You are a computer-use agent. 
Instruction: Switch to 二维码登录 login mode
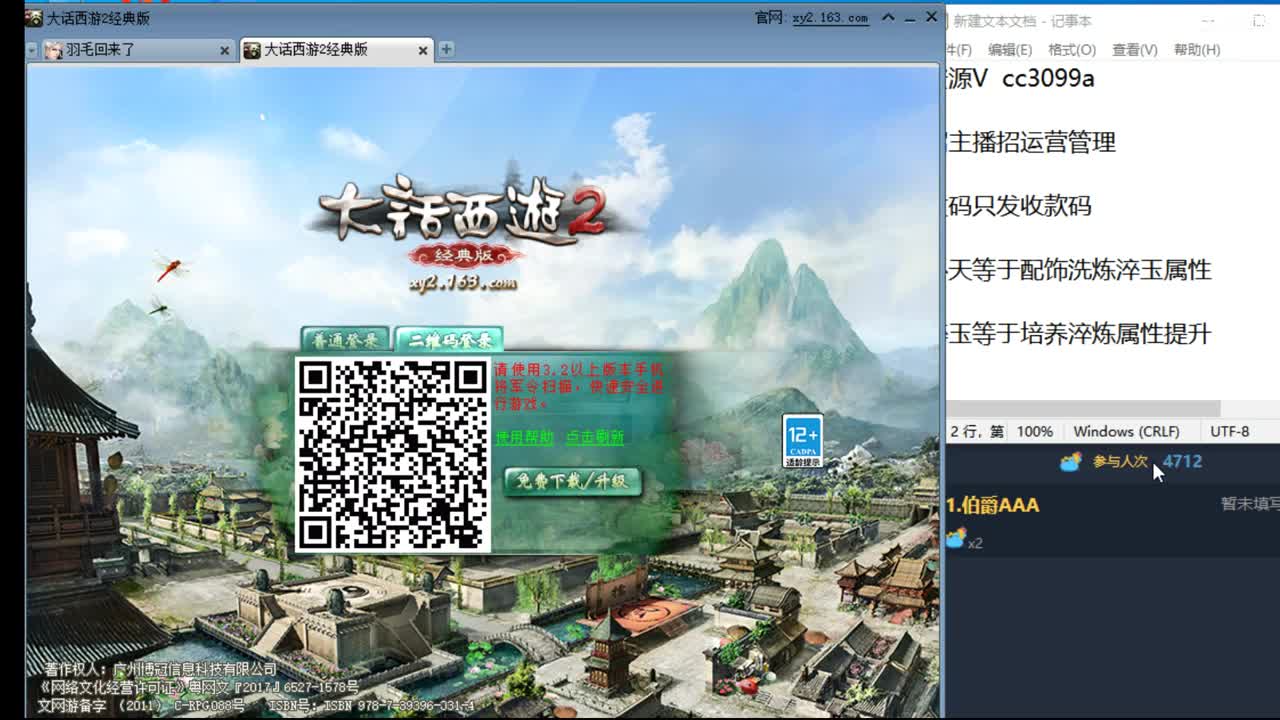pyautogui.click(x=448, y=340)
